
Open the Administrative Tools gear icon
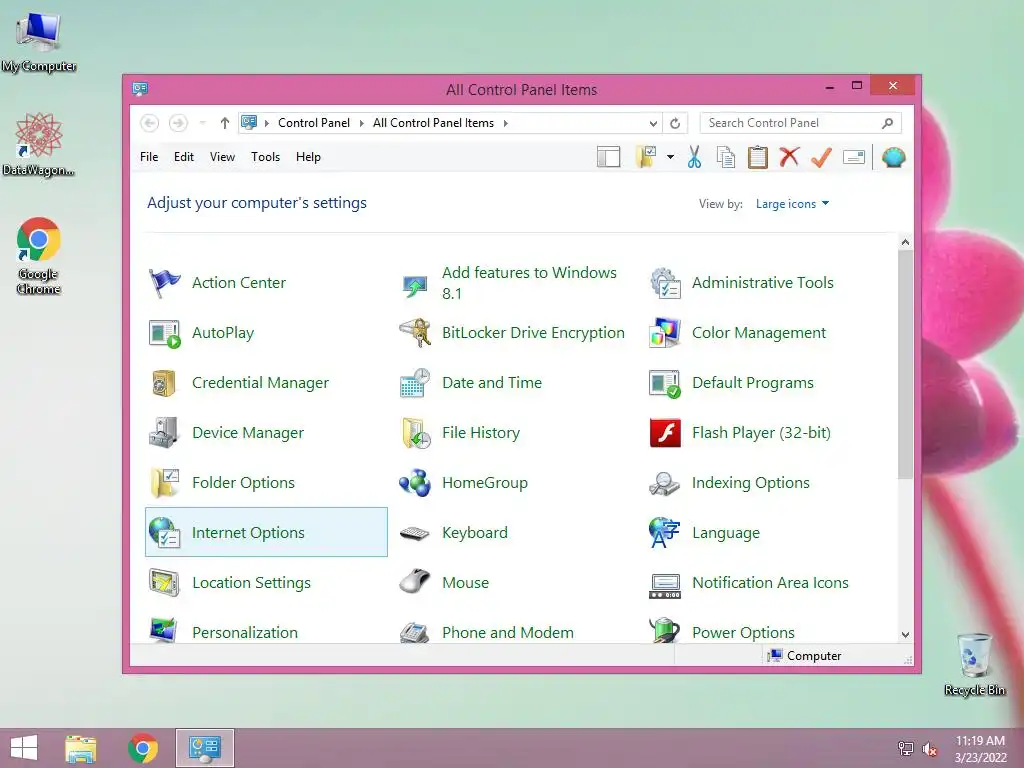tap(665, 283)
